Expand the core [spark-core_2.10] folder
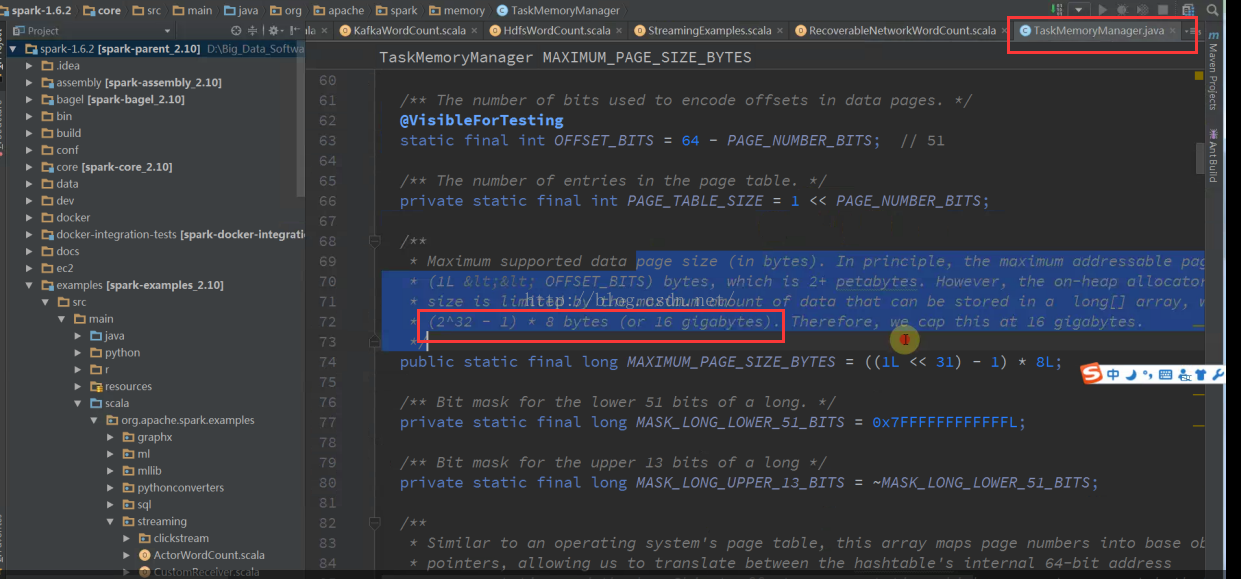1241x579 pixels. (x=30, y=167)
